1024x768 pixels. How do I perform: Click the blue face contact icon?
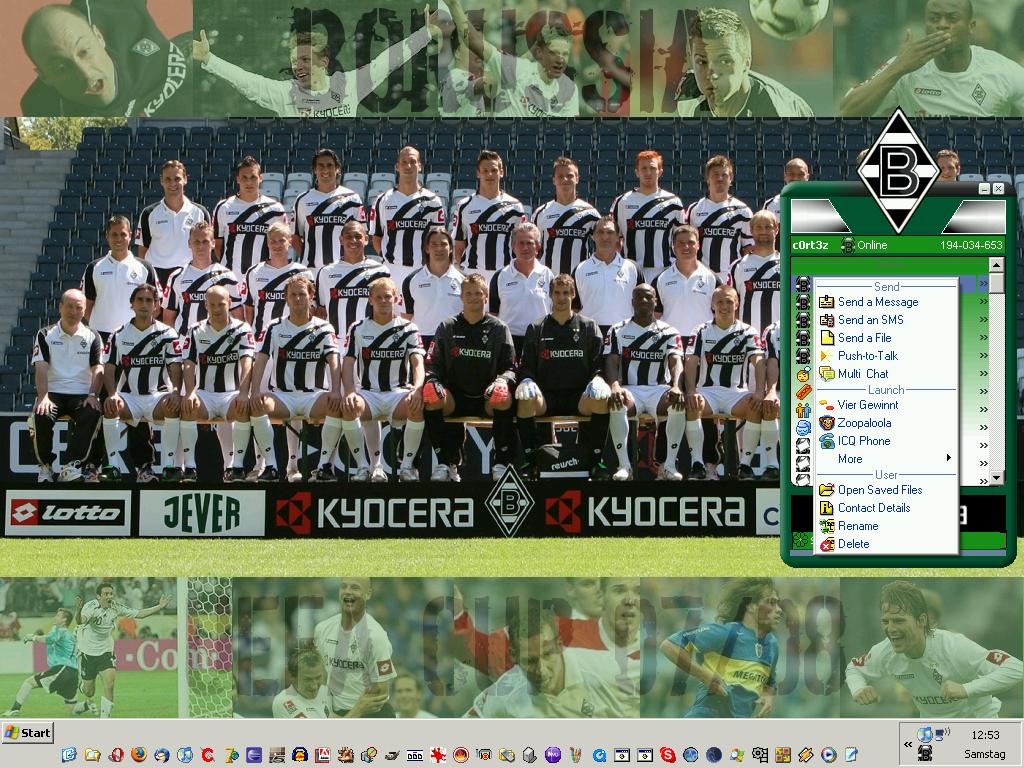(803, 428)
